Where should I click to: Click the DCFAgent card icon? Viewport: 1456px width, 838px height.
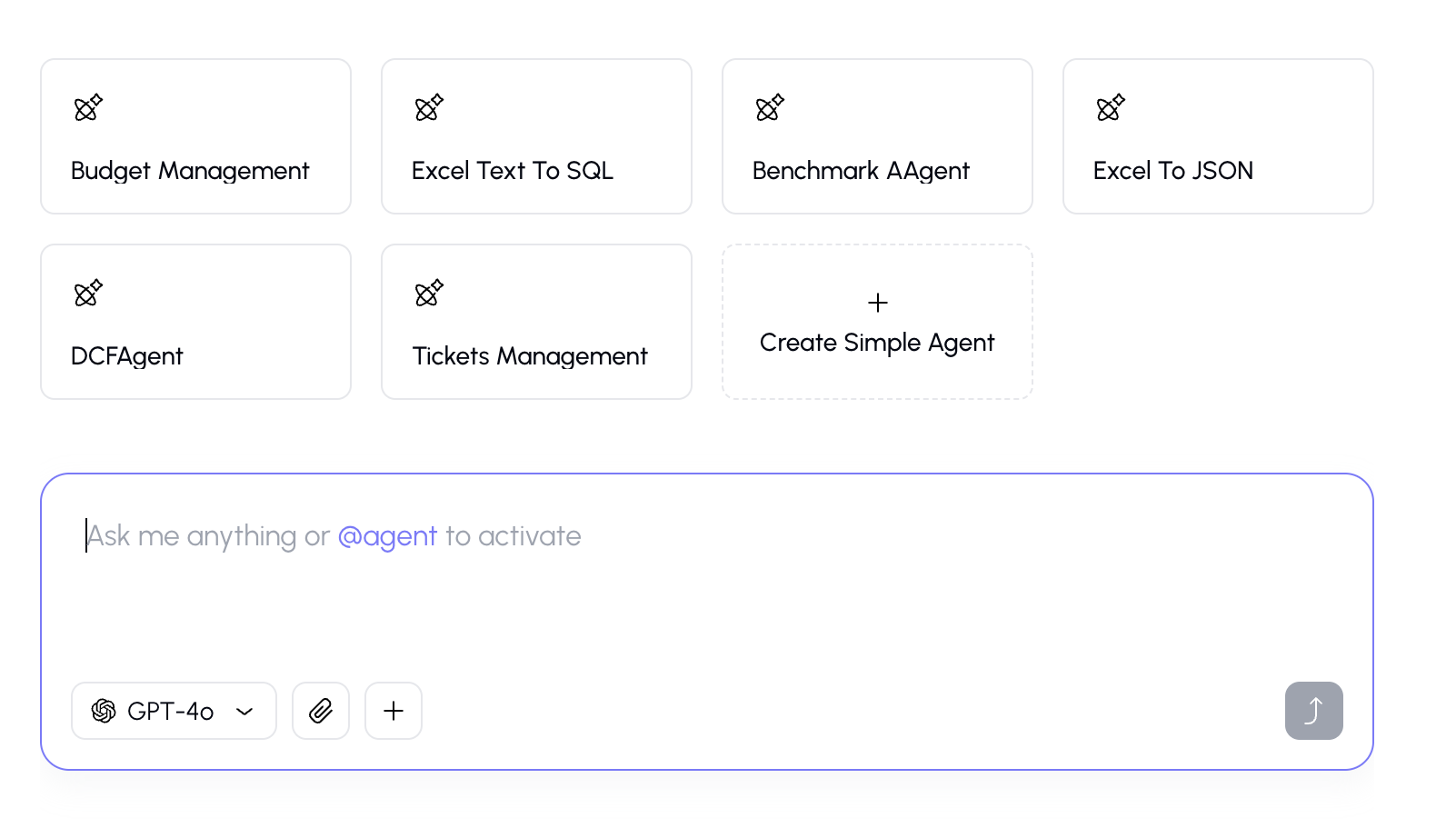88,294
